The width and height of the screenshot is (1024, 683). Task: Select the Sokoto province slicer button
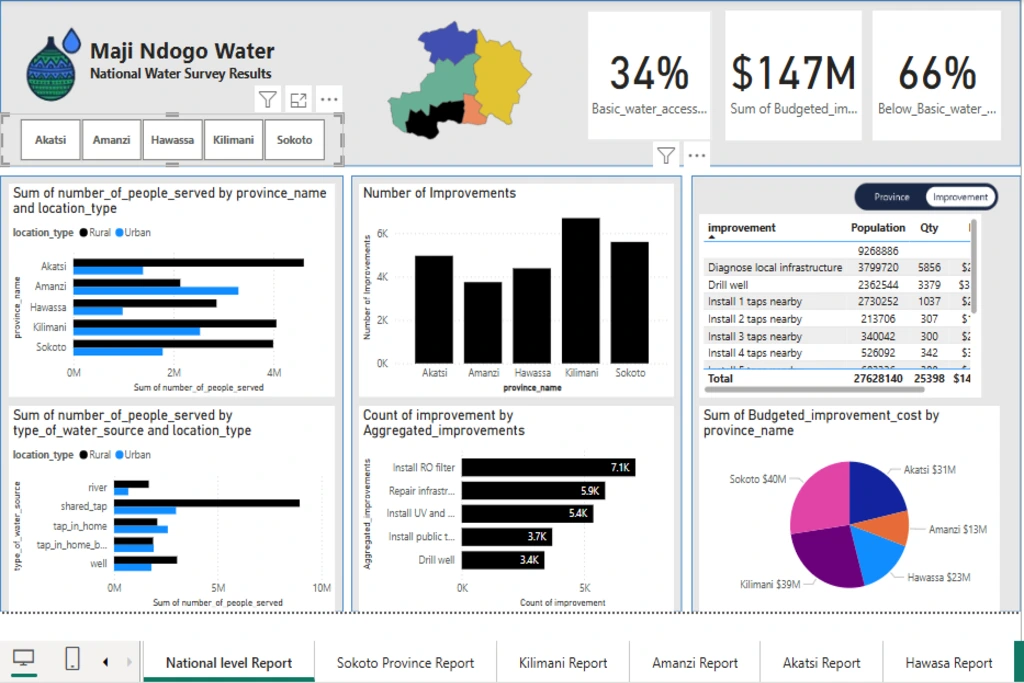[x=295, y=140]
